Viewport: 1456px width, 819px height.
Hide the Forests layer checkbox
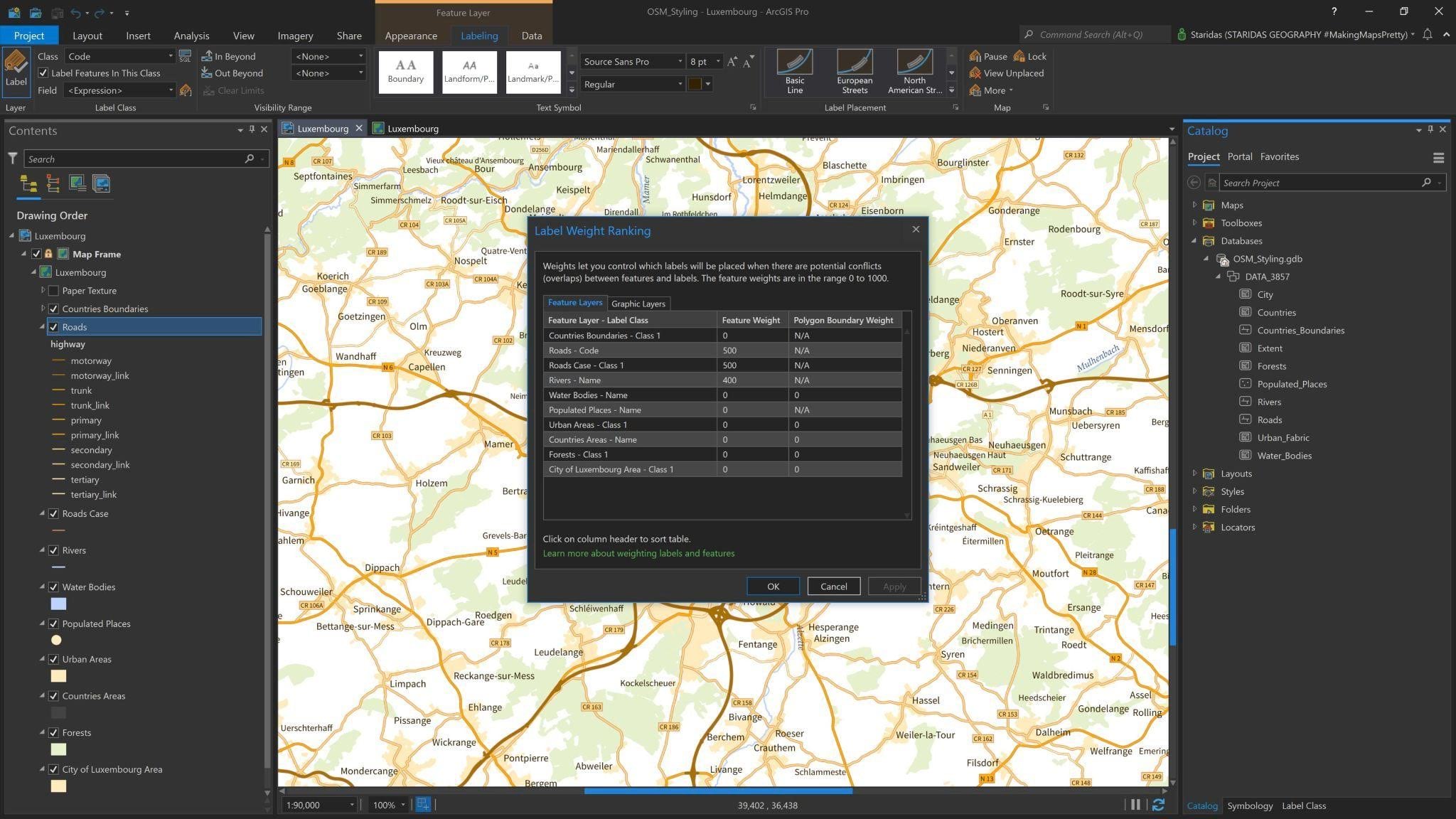point(53,733)
